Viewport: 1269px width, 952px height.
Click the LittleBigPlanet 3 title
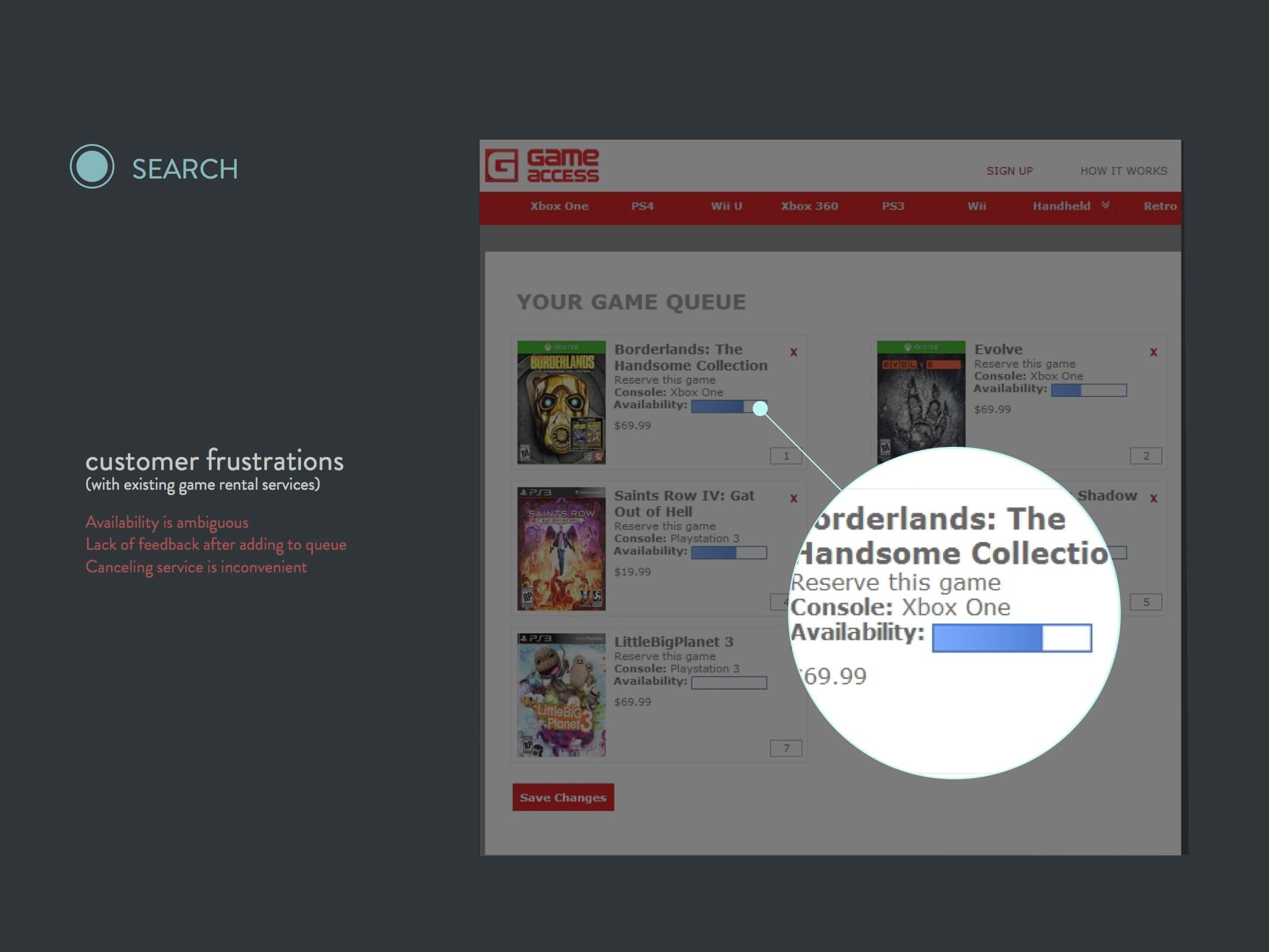[673, 641]
